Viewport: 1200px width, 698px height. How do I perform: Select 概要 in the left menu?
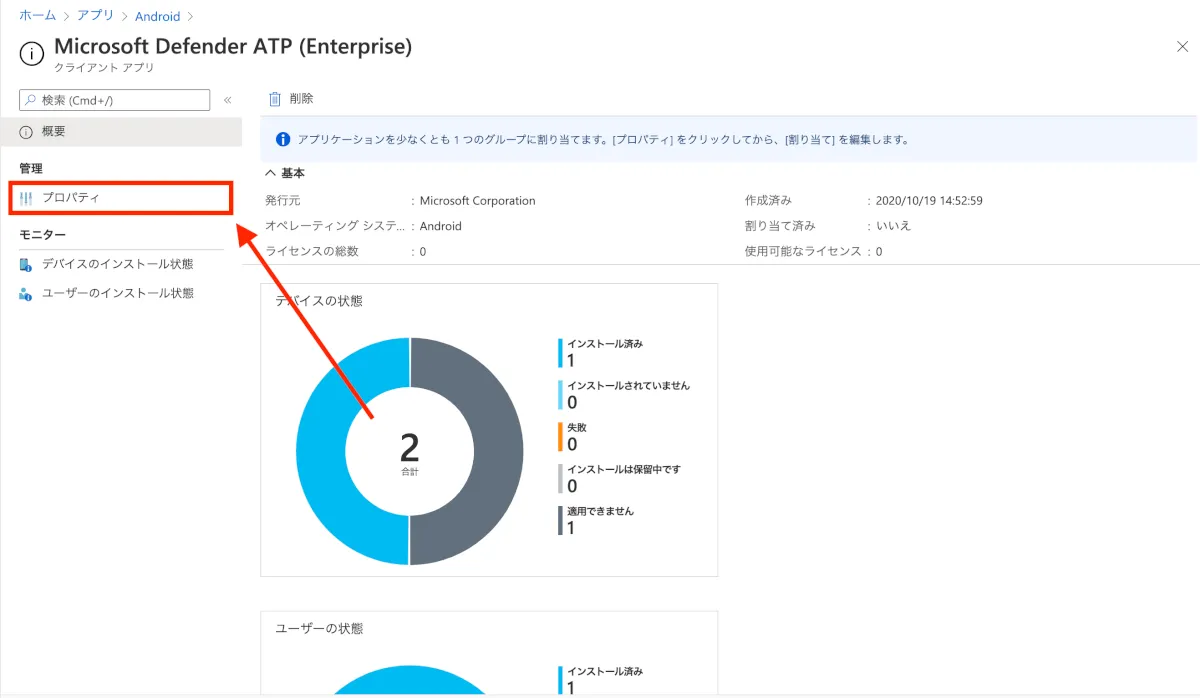121,131
